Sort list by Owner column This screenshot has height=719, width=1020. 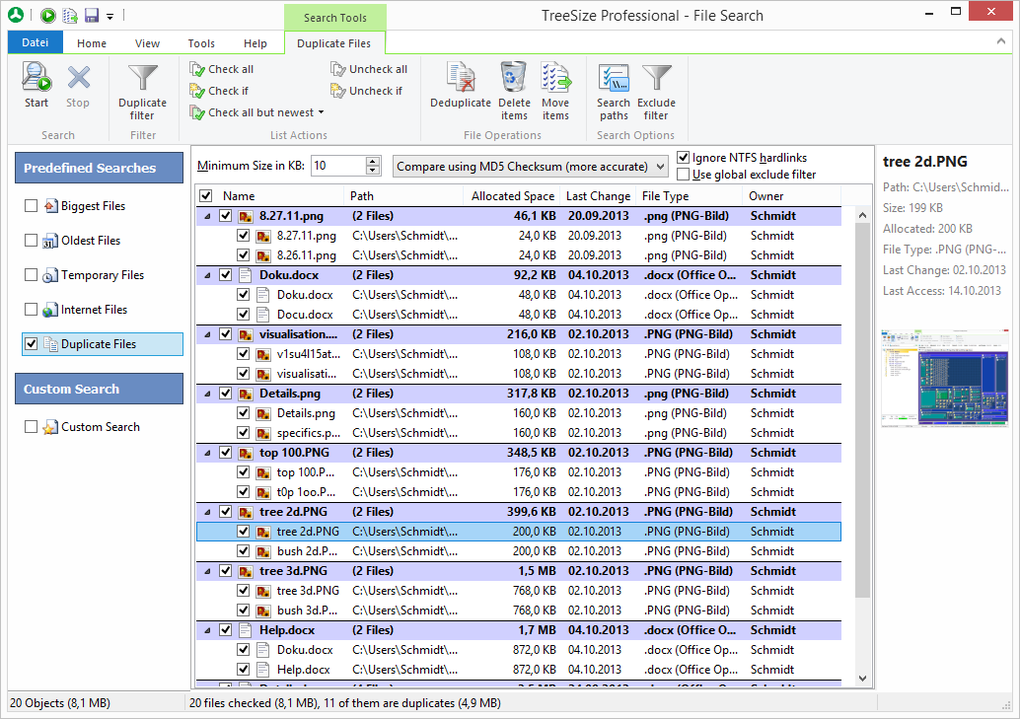tap(791, 196)
